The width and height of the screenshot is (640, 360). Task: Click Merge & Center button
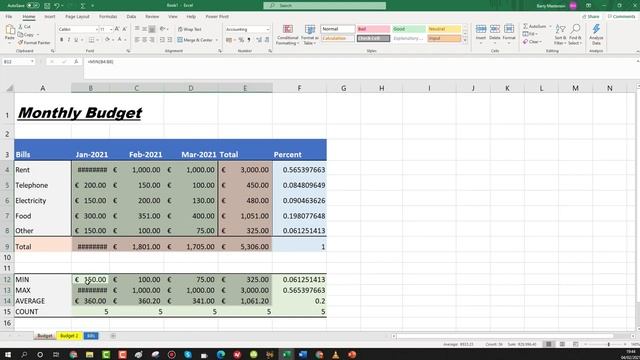tap(195, 40)
